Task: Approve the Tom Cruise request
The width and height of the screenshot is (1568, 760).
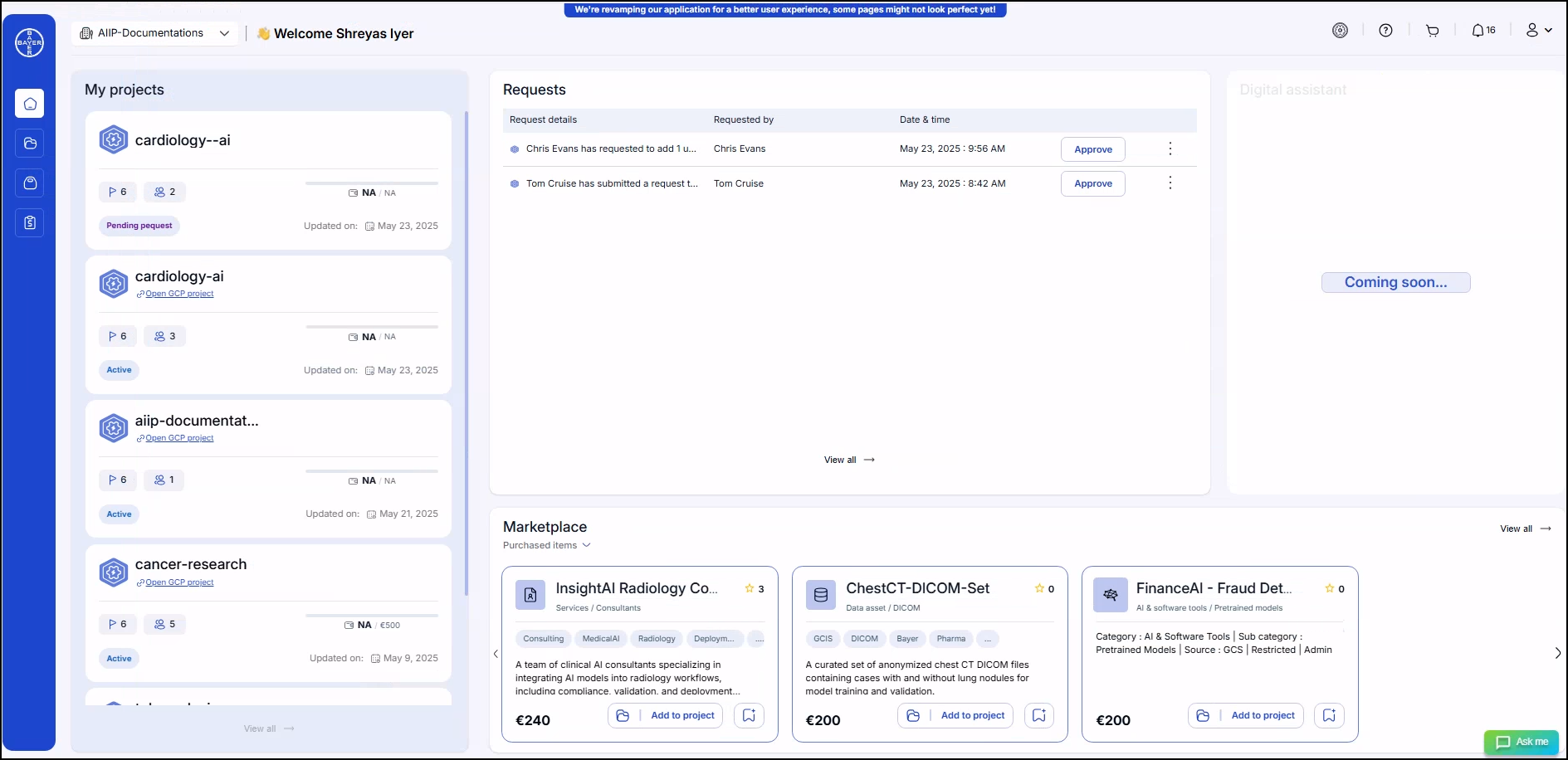Action: [x=1093, y=183]
